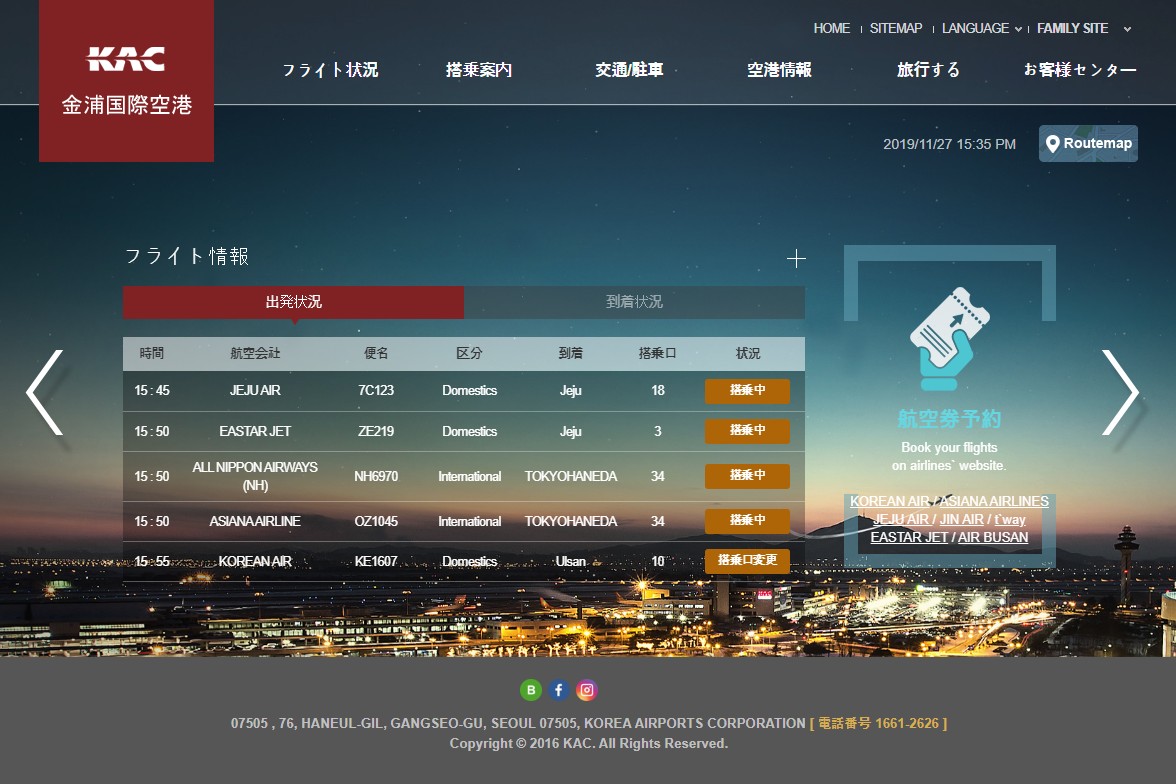Open the JEJU AIR booking link
Screen dimensions: 1176x784
(x=901, y=519)
